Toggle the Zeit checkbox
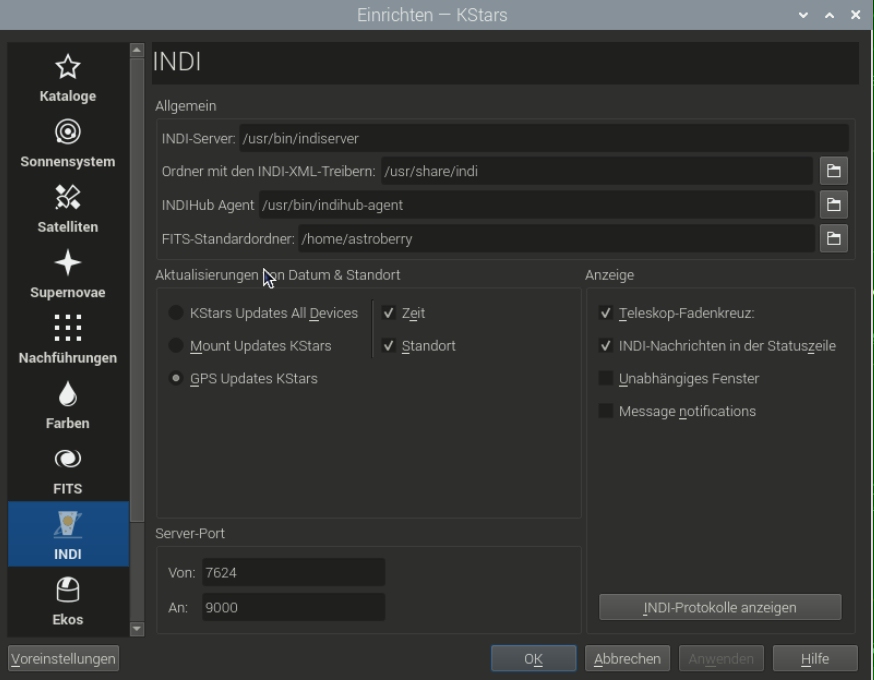The width and height of the screenshot is (874, 680). pyautogui.click(x=404, y=313)
